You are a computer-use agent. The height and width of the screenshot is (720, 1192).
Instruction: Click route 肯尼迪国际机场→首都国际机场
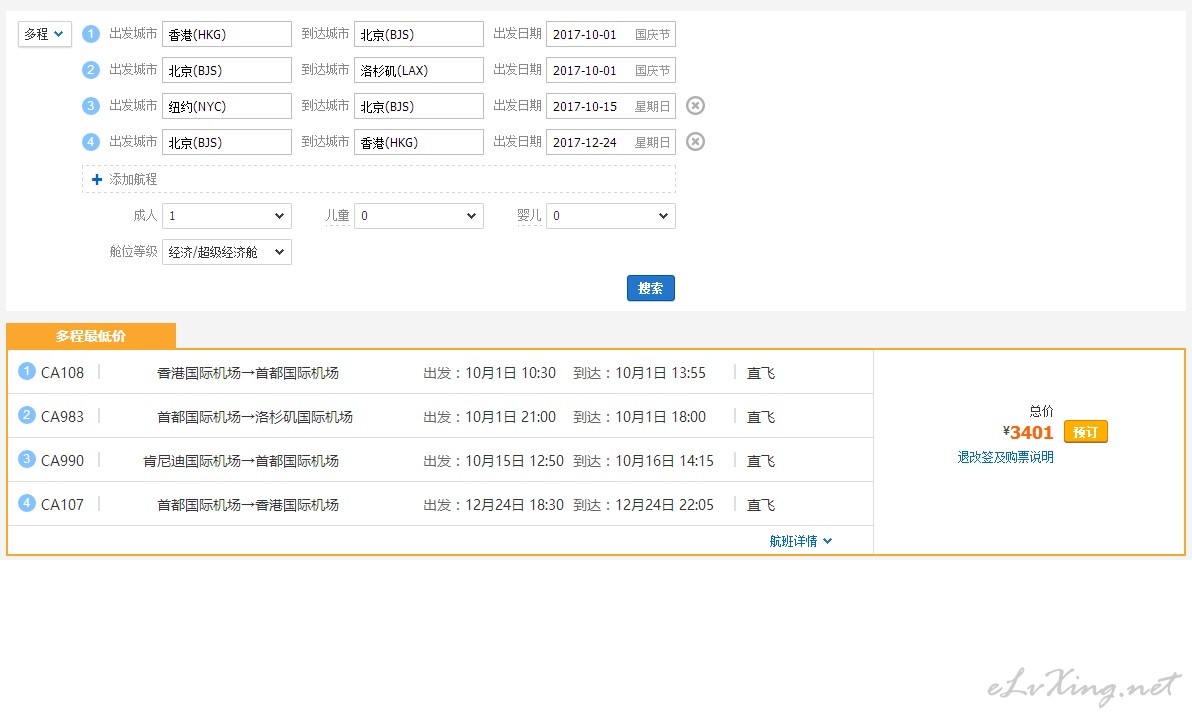(x=241, y=461)
